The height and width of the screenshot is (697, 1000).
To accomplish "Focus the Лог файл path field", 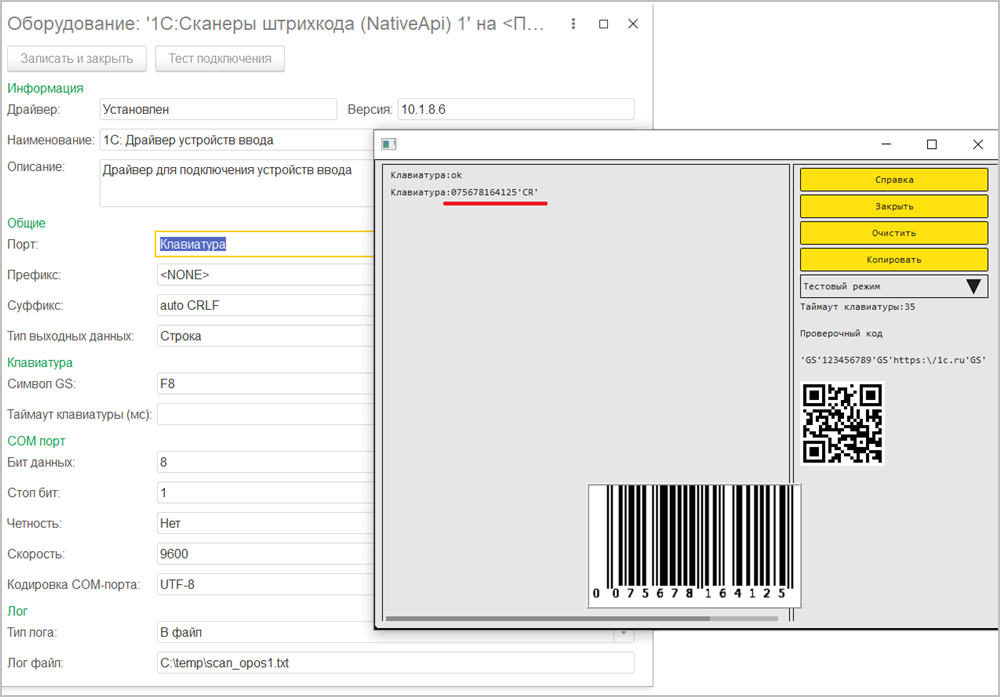I will (395, 663).
